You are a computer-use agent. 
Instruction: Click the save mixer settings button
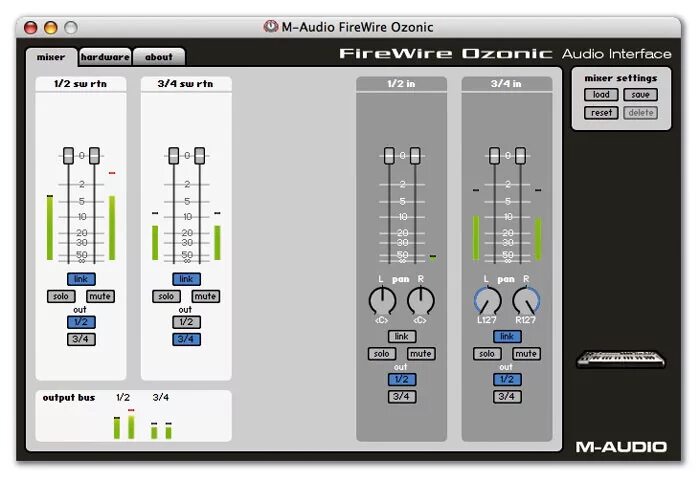click(640, 95)
